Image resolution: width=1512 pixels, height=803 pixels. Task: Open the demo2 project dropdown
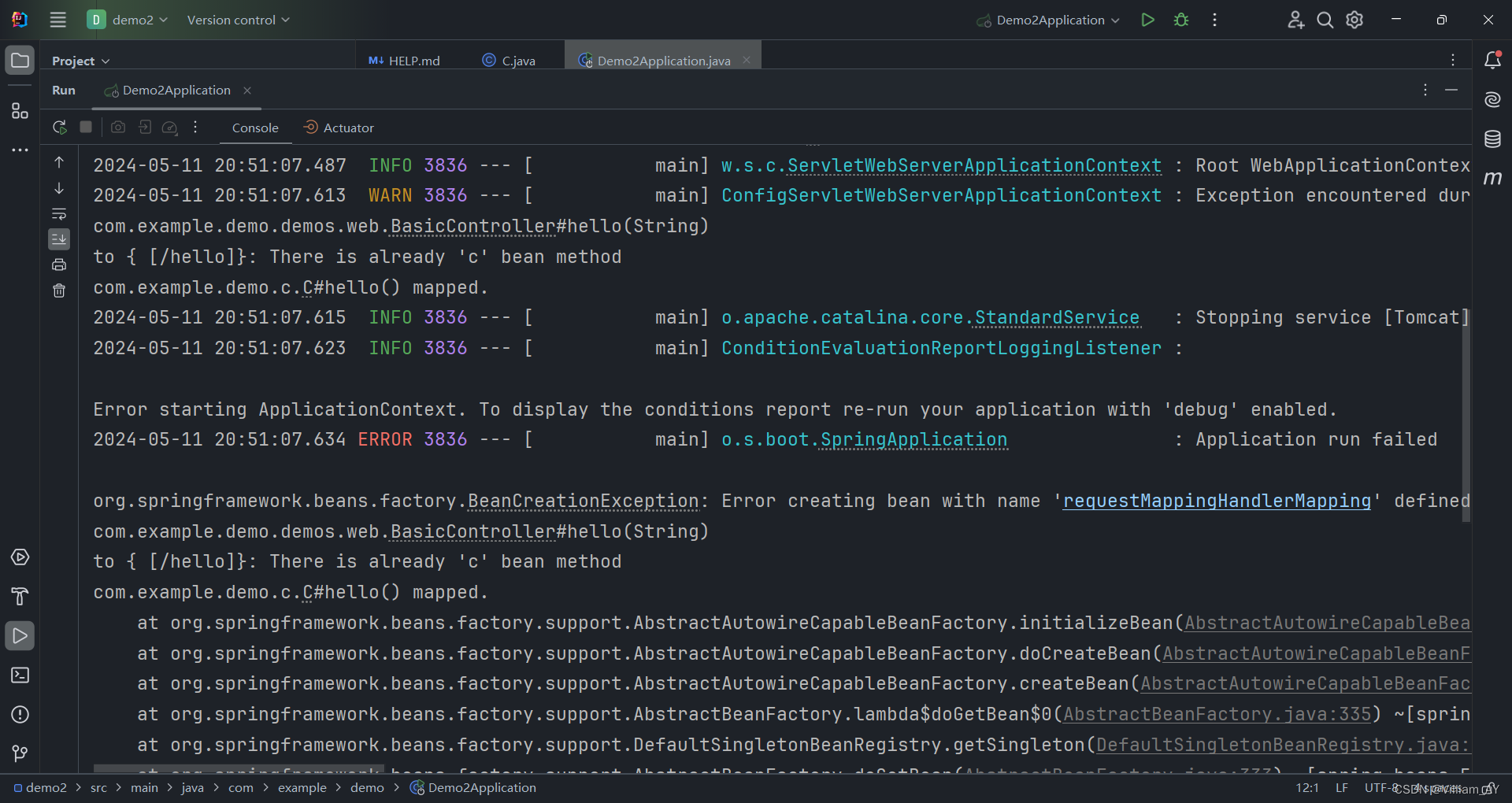pos(128,20)
